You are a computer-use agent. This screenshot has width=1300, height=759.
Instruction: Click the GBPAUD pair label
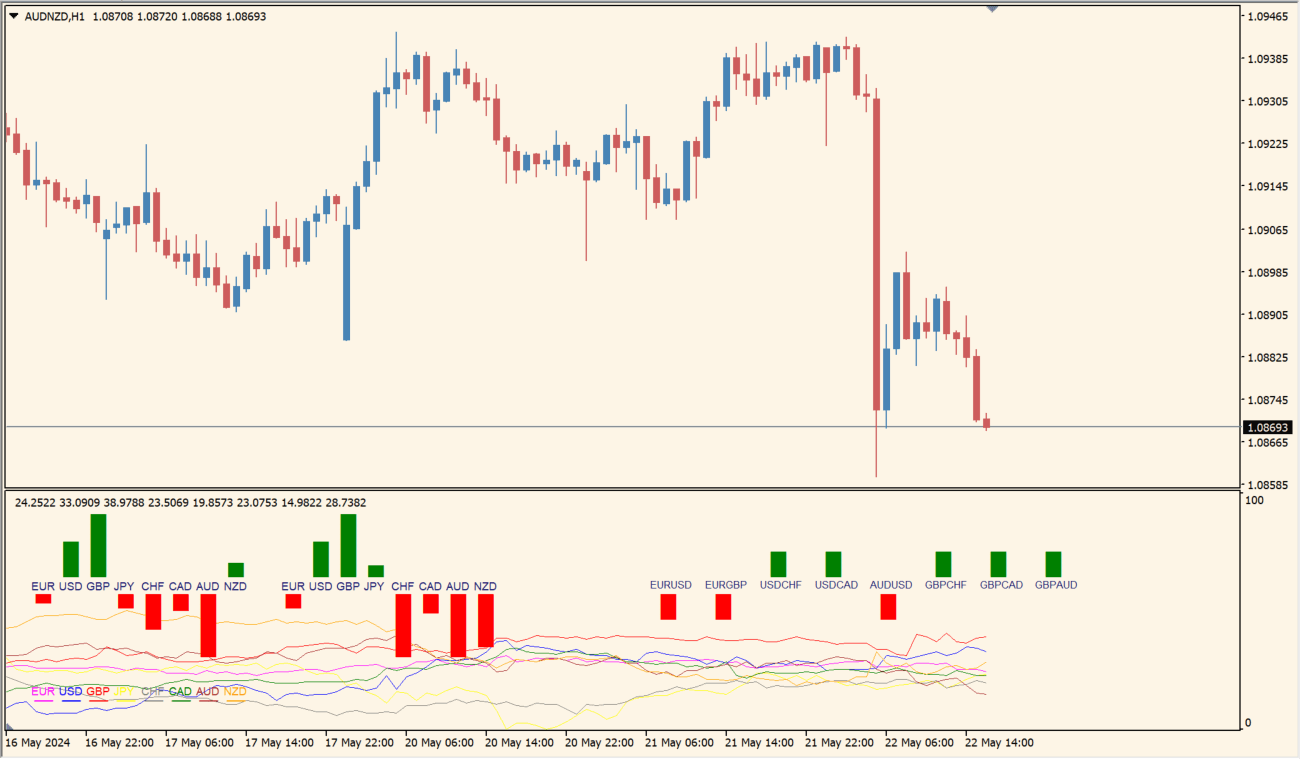pyautogui.click(x=1056, y=585)
